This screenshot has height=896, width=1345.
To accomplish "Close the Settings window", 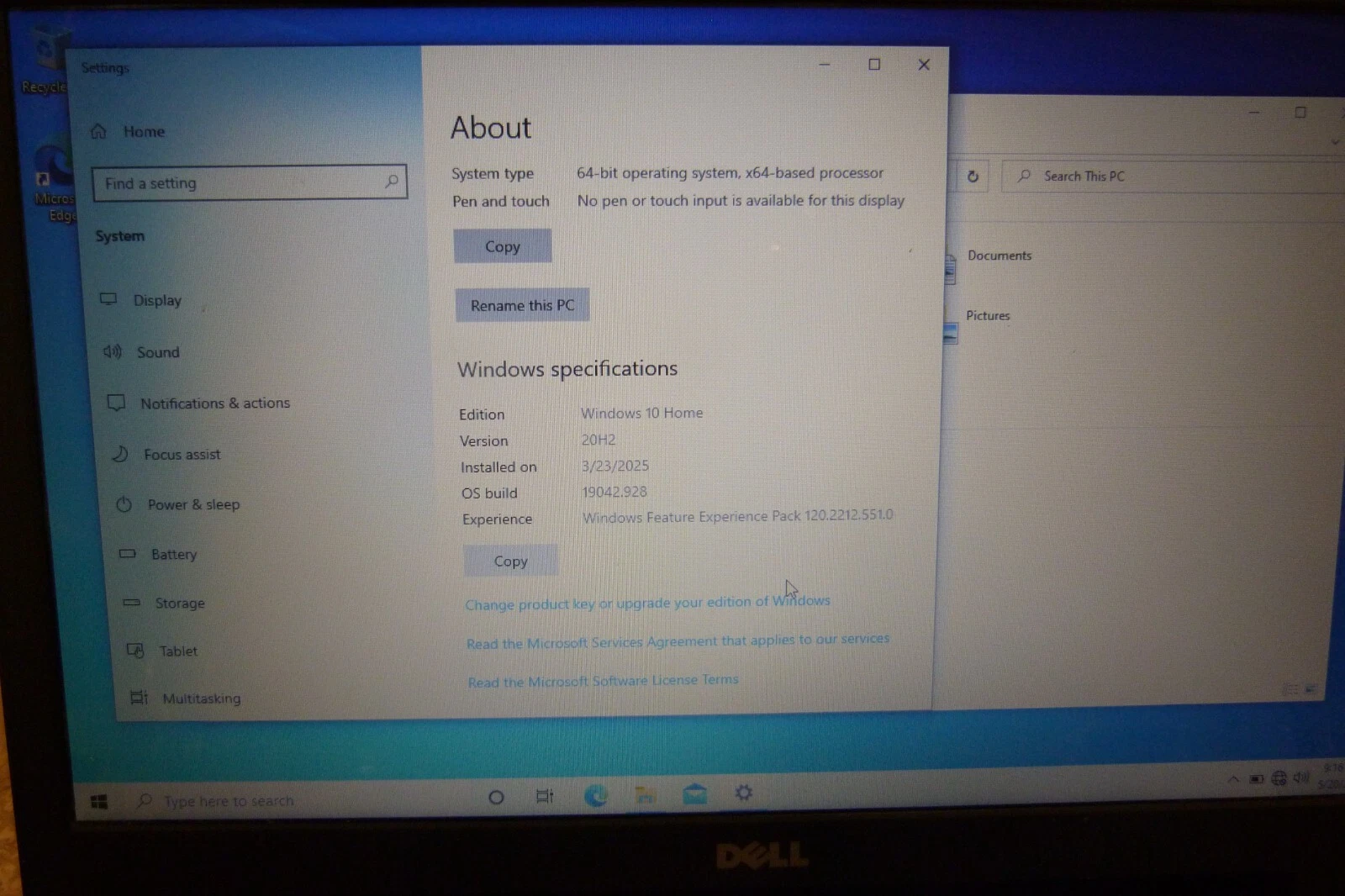I will click(924, 64).
